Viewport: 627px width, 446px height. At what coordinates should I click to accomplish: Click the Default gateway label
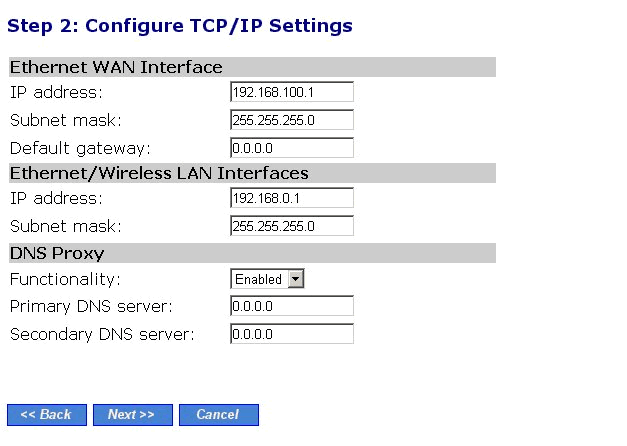[80, 148]
